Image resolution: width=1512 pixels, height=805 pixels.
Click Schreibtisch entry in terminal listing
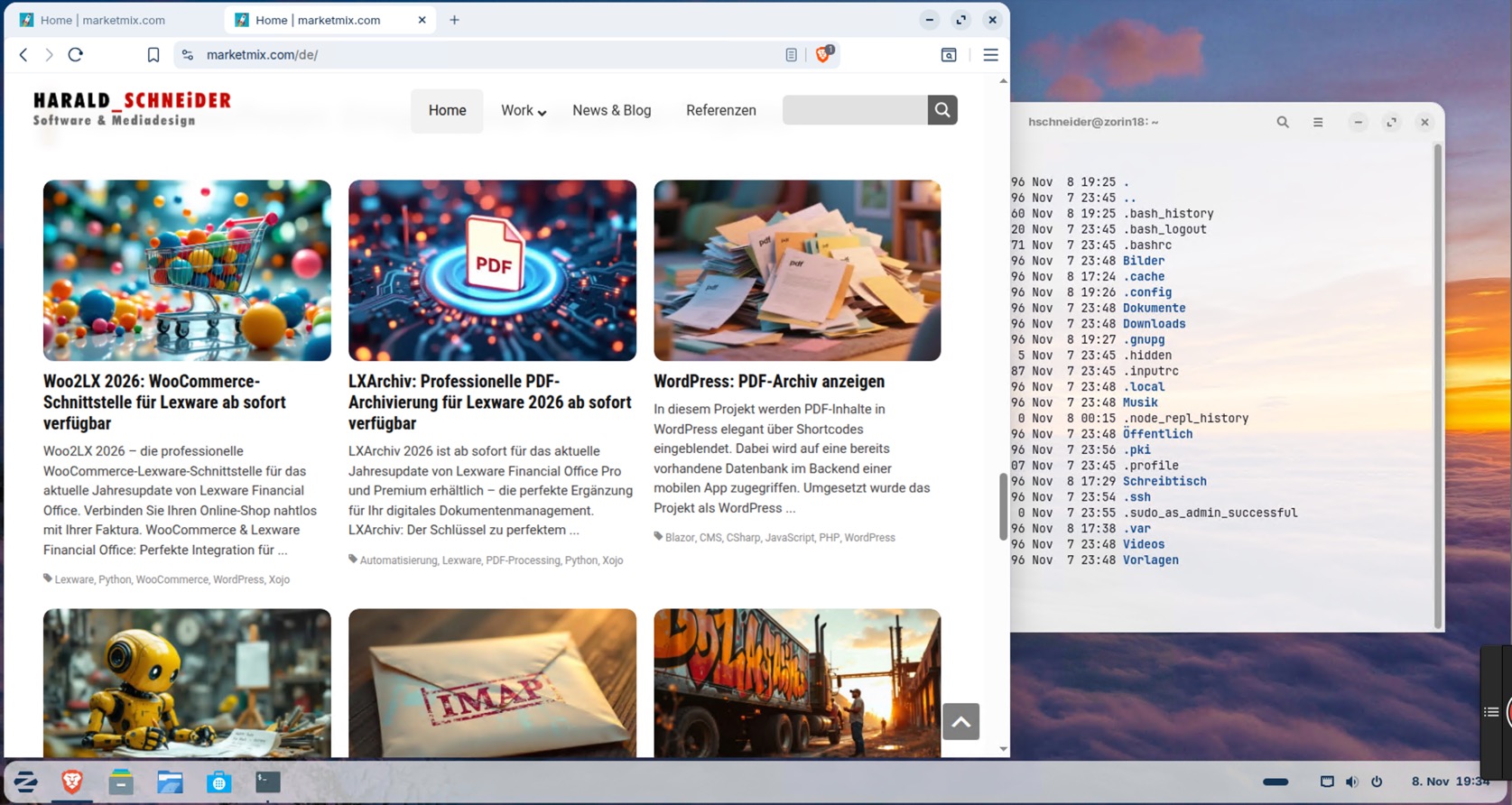pyautogui.click(x=1164, y=482)
